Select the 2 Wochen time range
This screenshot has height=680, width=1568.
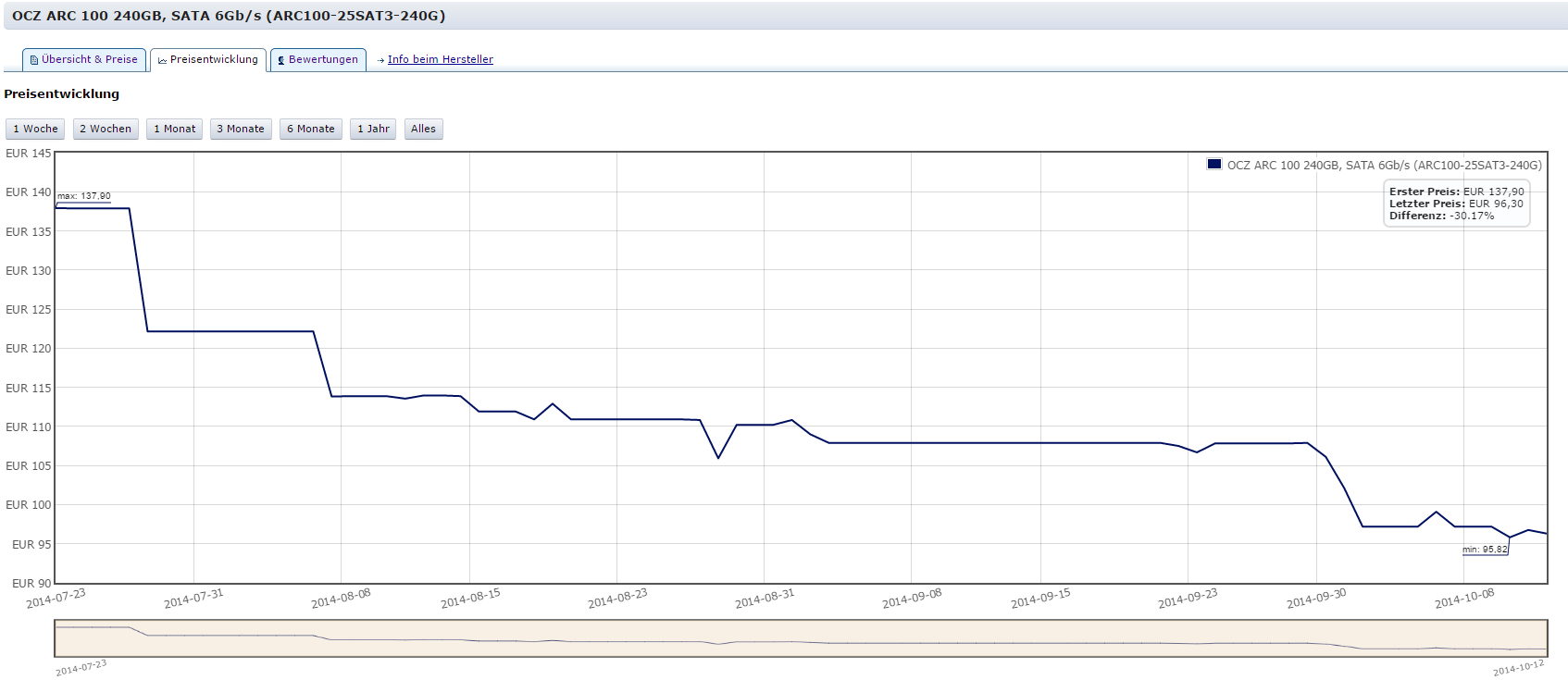pyautogui.click(x=105, y=130)
